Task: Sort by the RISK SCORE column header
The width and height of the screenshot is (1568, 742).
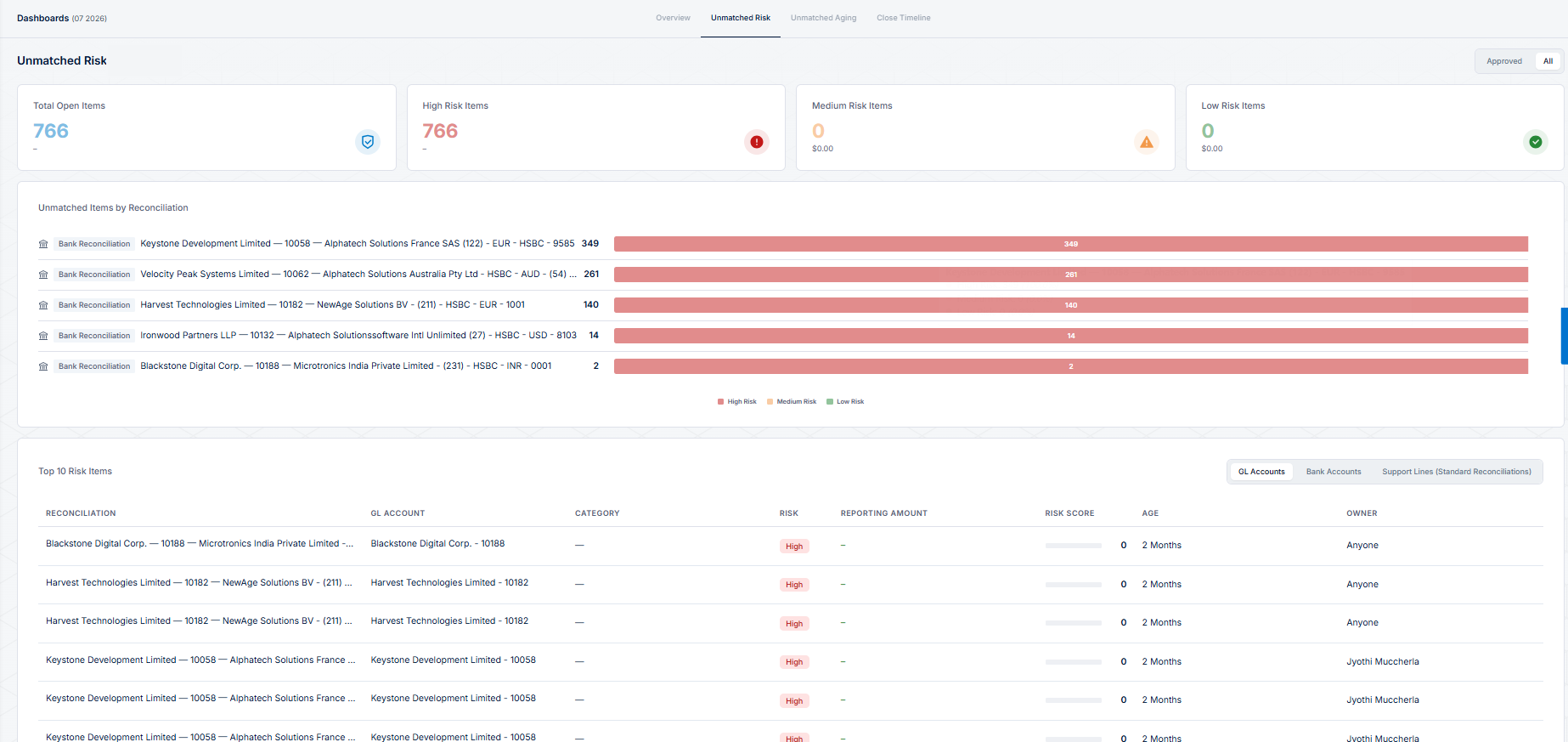Action: pyautogui.click(x=1069, y=513)
